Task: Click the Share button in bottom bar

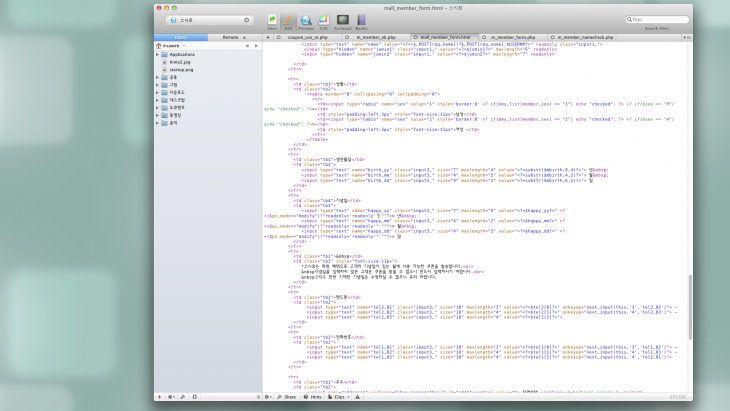Action: [286, 397]
